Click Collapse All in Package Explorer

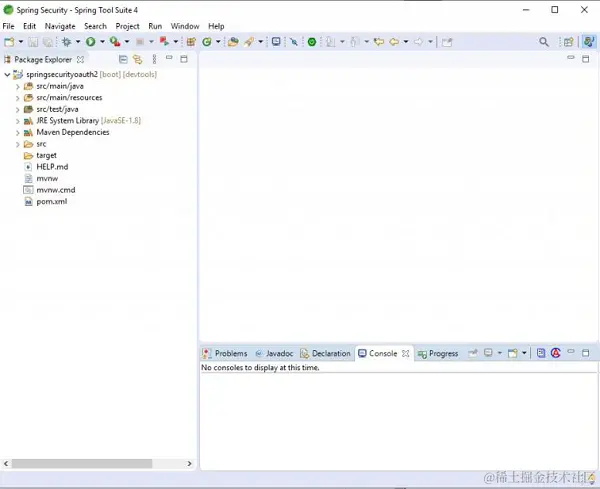[123, 59]
